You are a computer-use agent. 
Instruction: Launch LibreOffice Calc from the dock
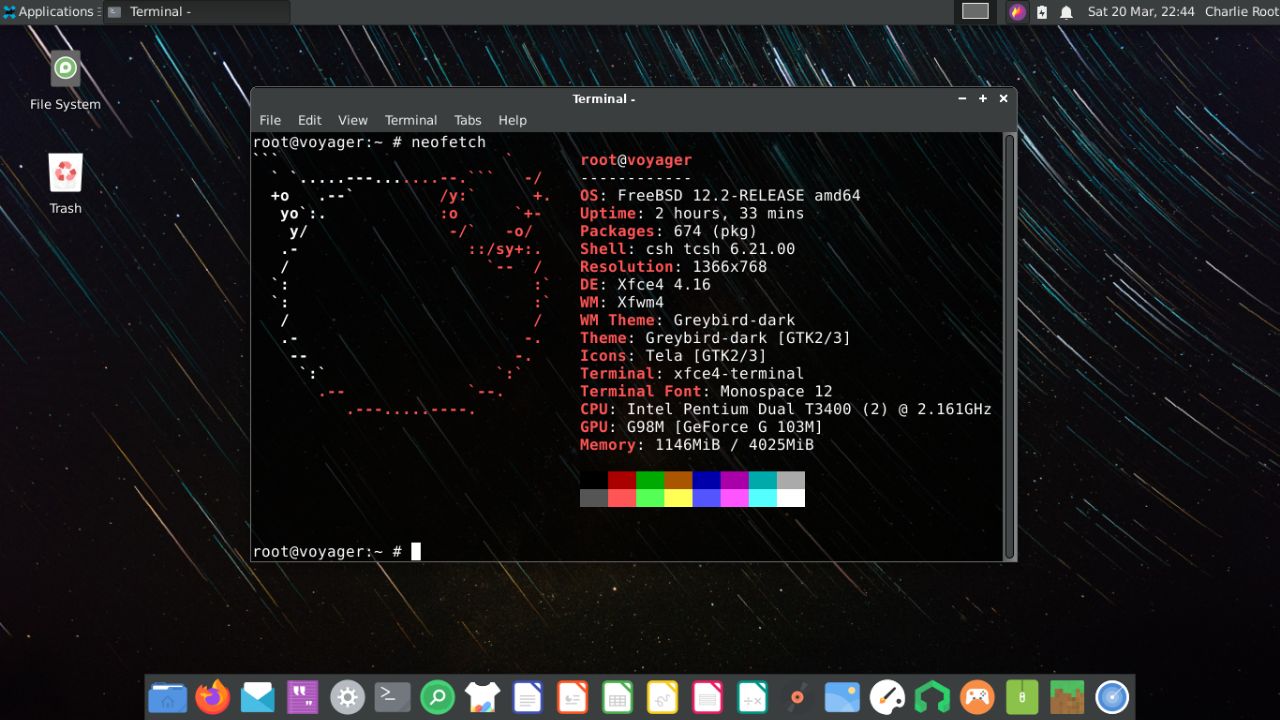(618, 697)
